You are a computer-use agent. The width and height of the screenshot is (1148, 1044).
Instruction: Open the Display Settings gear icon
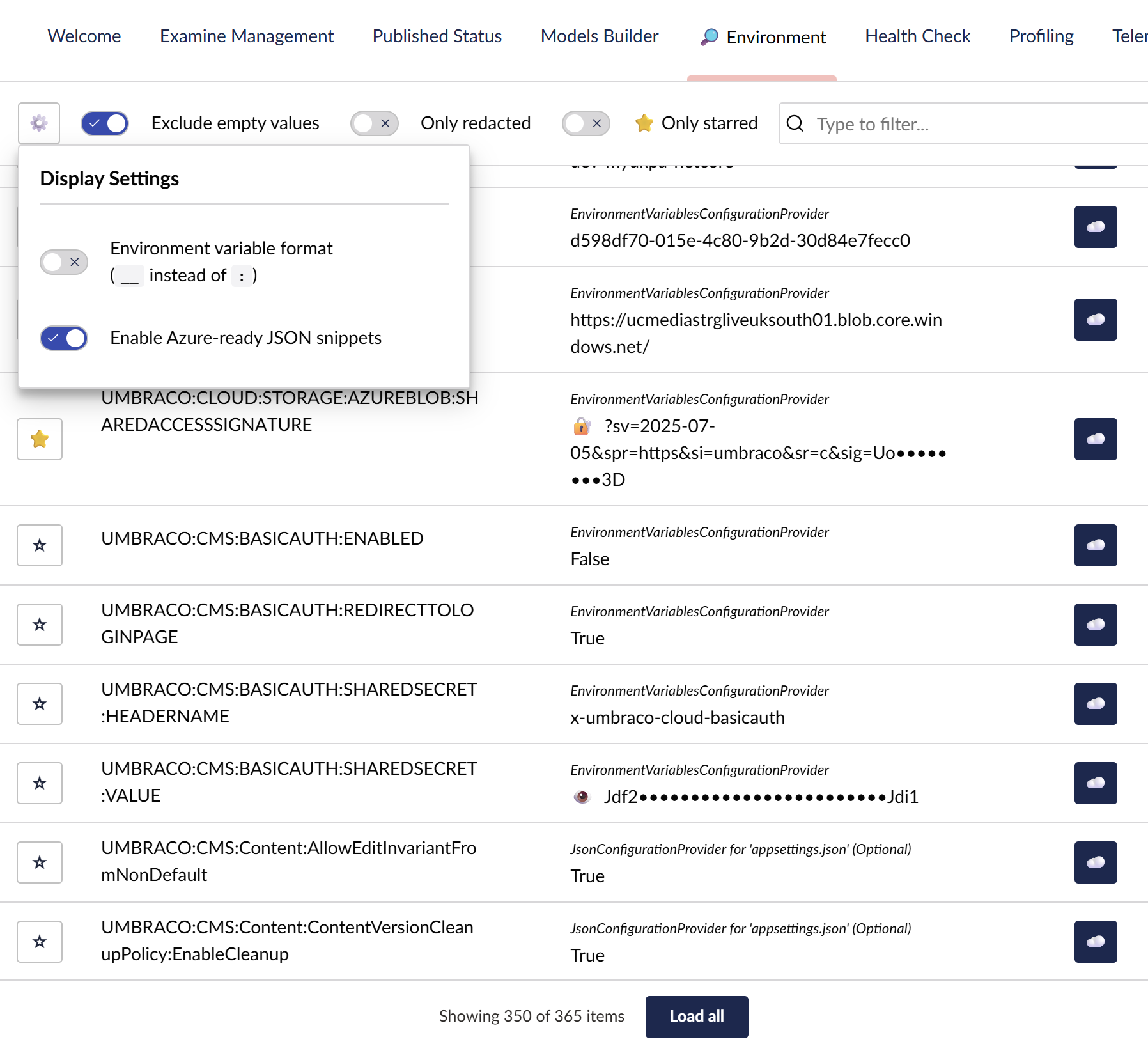click(38, 123)
